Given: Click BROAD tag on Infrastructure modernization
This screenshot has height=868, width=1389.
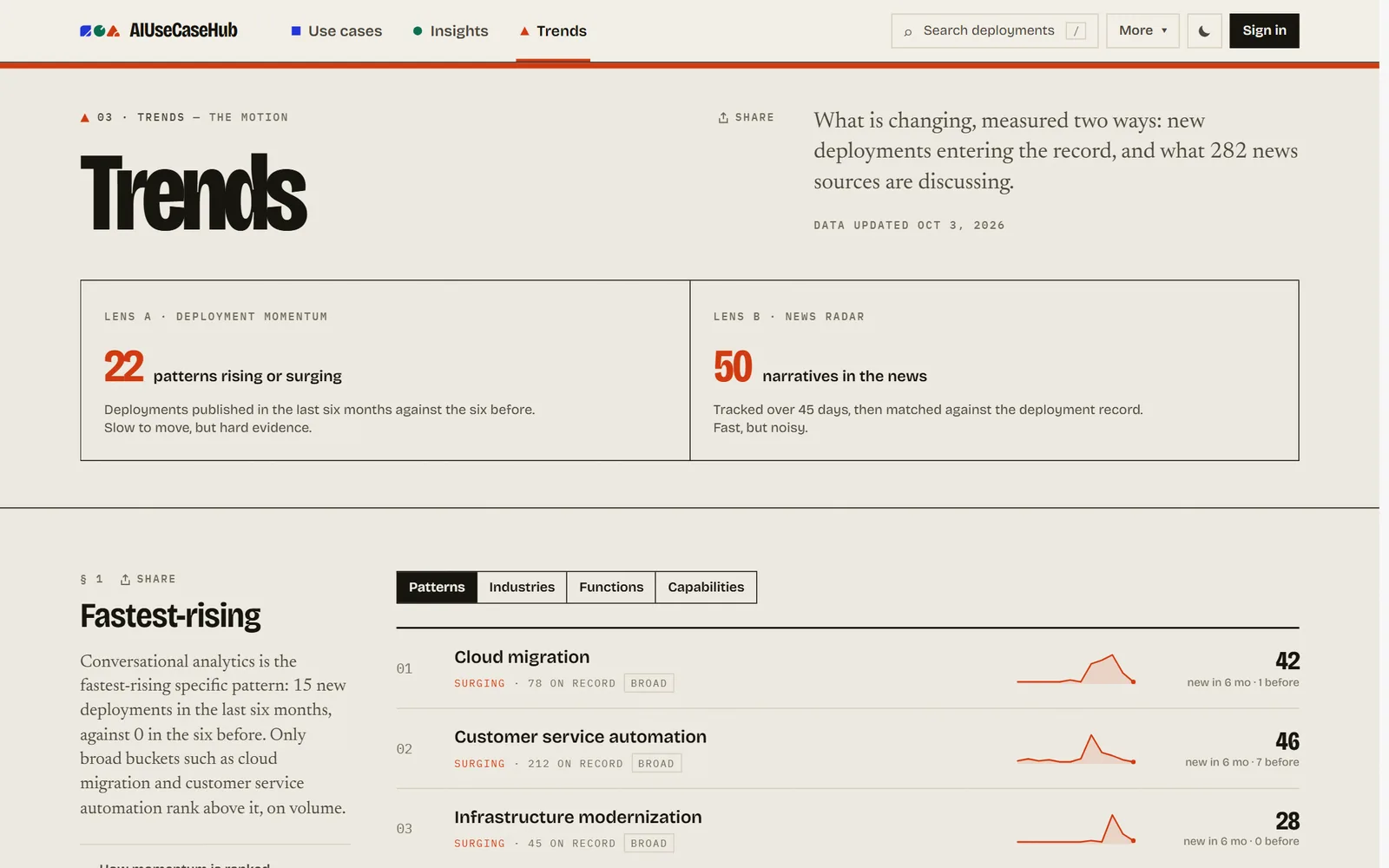Looking at the screenshot, I should tap(648, 843).
